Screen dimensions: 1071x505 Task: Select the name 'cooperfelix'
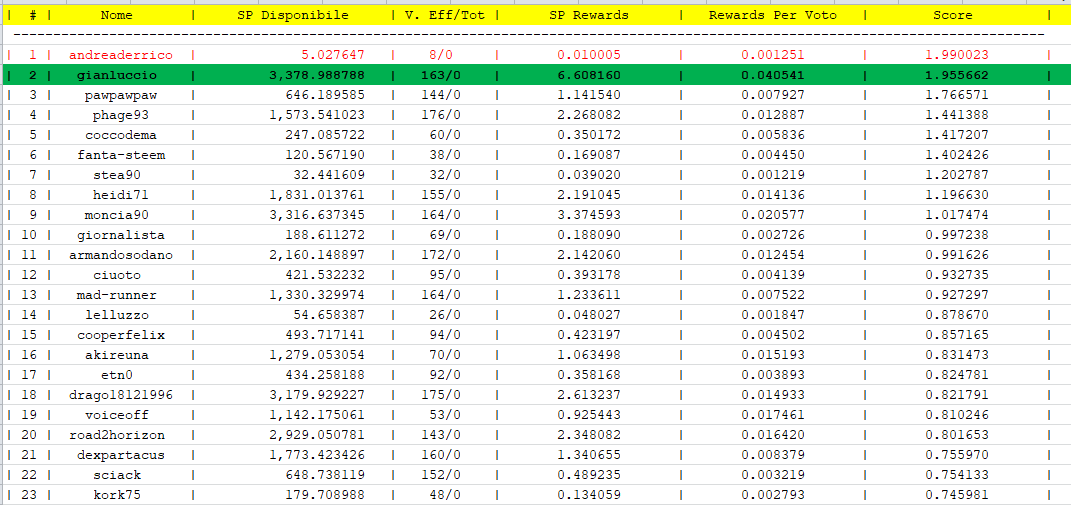pyautogui.click(x=121, y=336)
